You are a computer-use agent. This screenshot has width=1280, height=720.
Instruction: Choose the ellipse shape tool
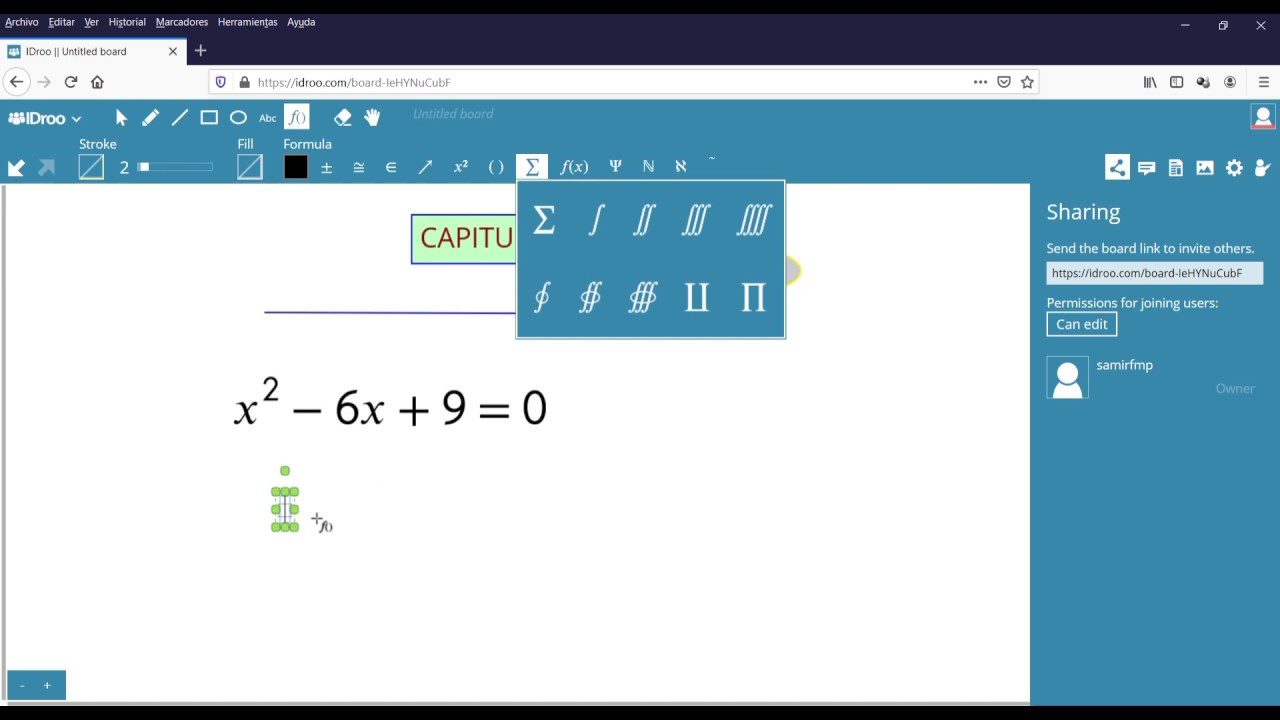[x=238, y=118]
